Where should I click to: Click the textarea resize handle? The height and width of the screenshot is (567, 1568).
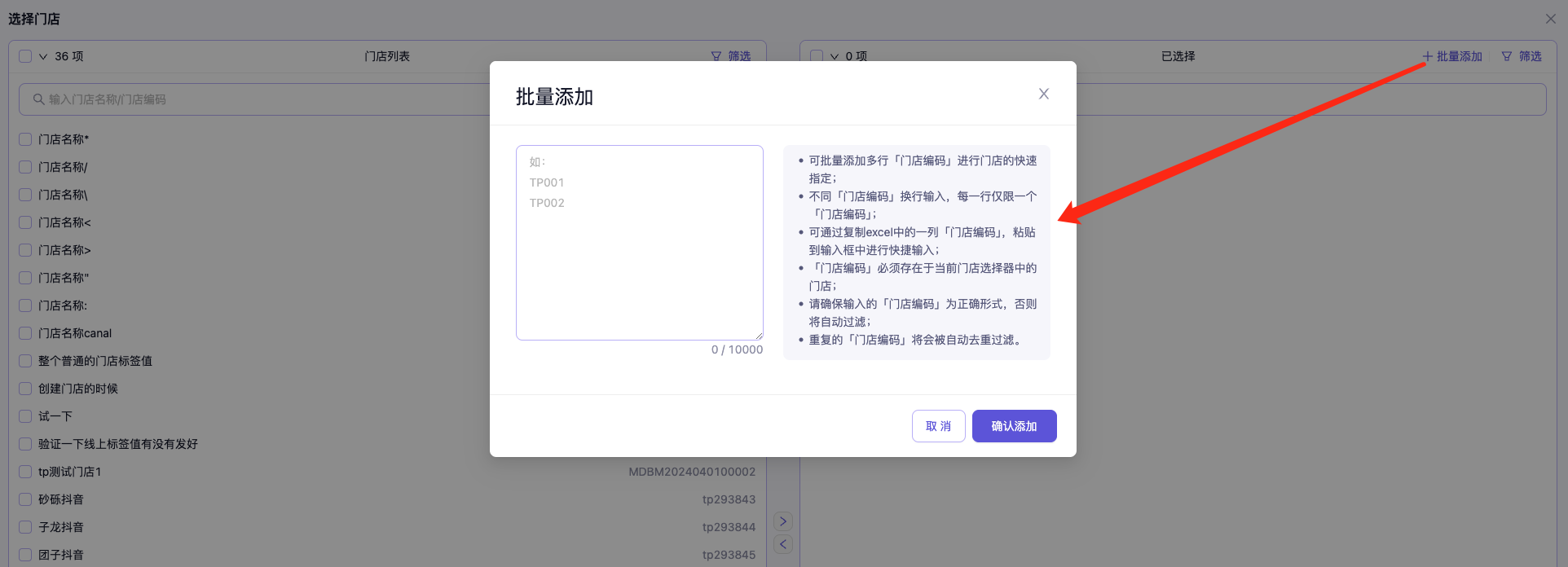[x=759, y=336]
